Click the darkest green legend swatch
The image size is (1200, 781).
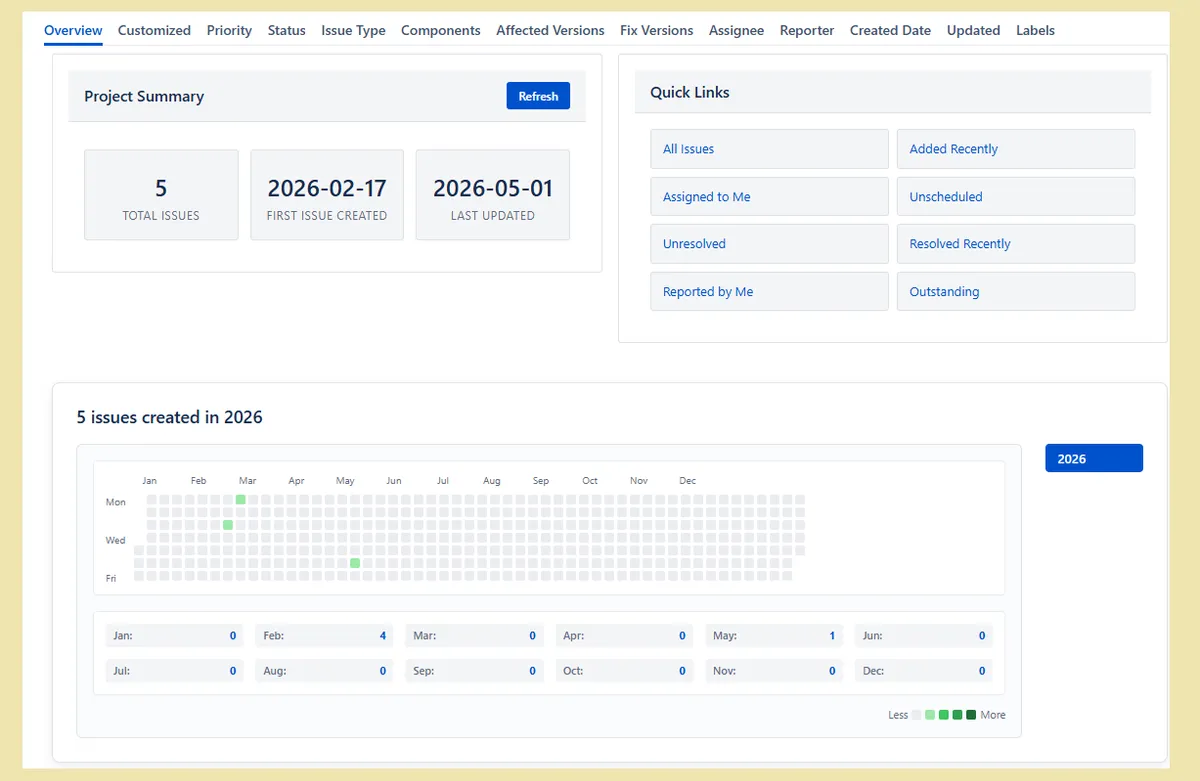tap(971, 715)
